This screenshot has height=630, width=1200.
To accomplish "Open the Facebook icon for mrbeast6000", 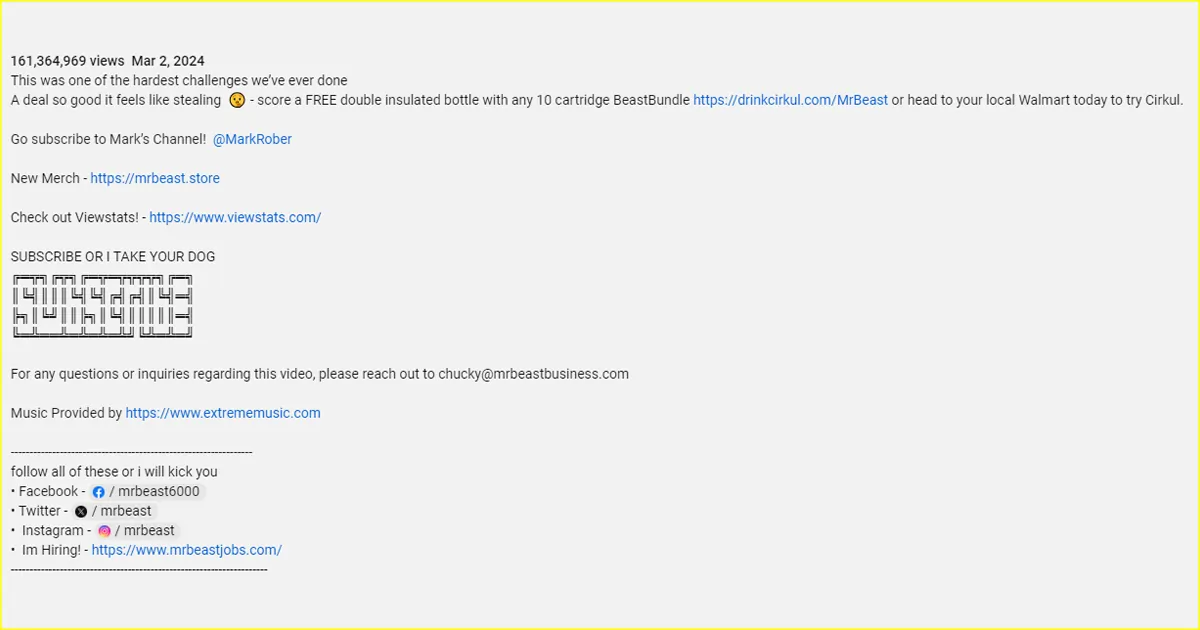I will point(98,492).
